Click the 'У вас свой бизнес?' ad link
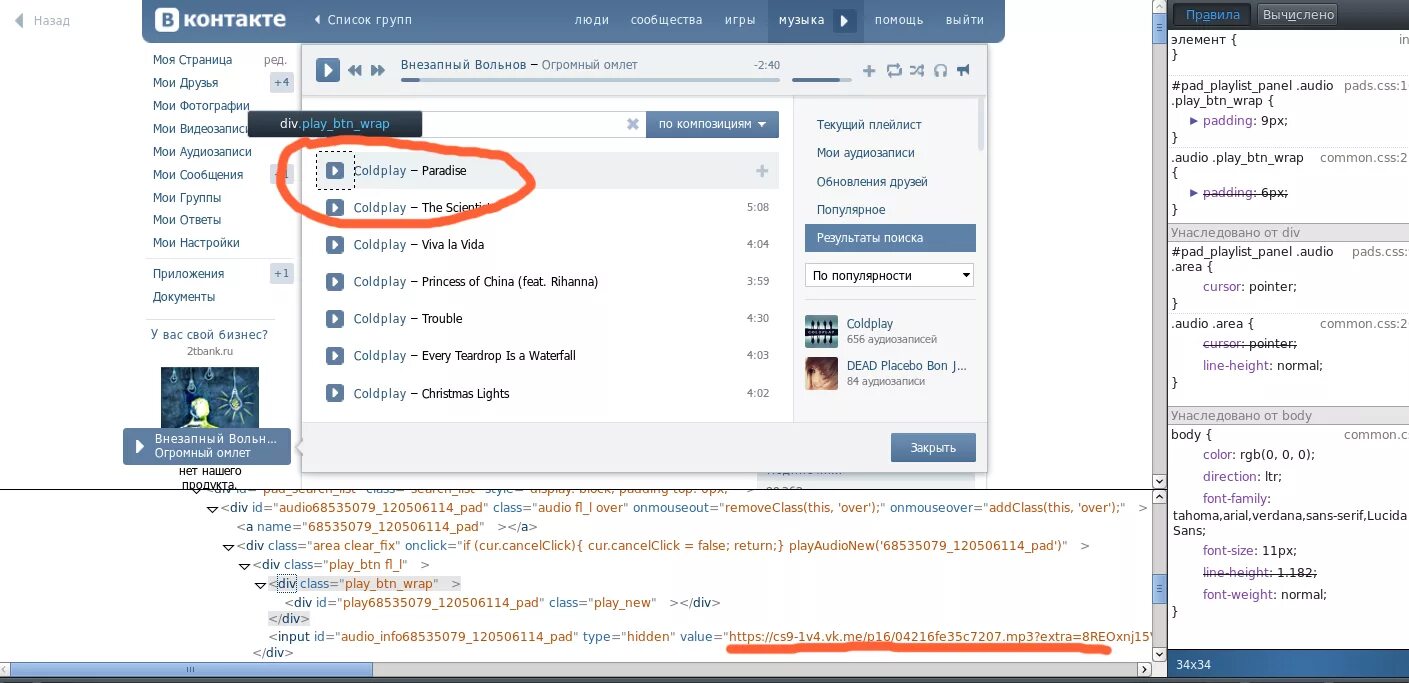1409x683 pixels. 209,335
